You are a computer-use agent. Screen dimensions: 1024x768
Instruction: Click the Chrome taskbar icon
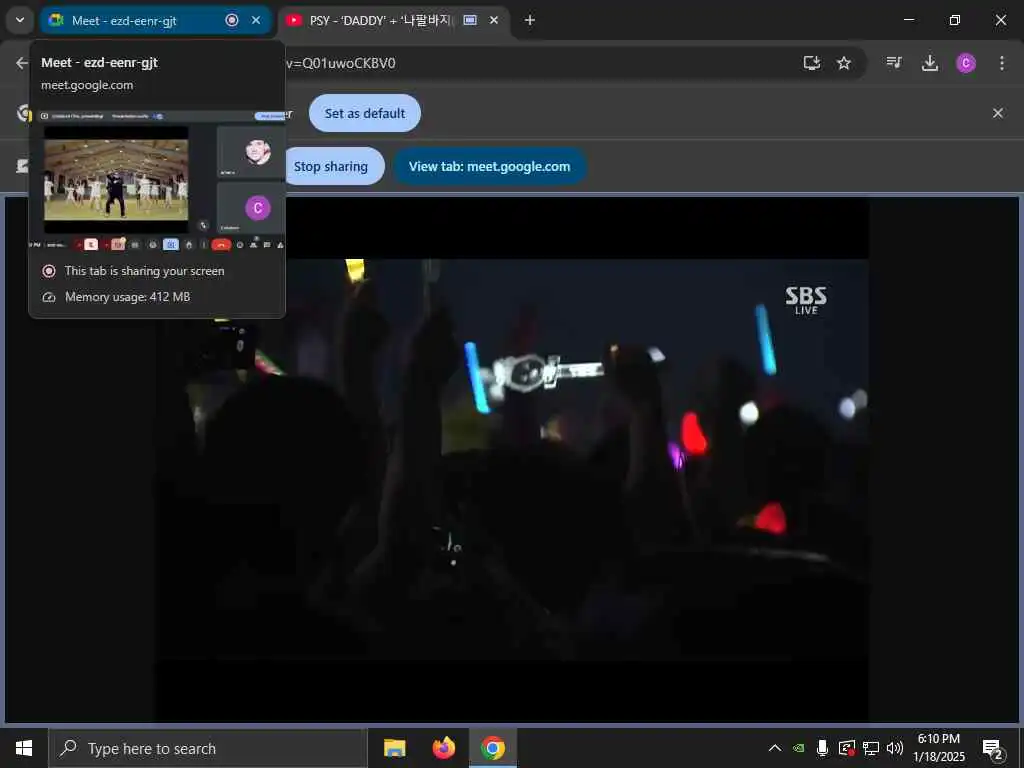tap(493, 748)
